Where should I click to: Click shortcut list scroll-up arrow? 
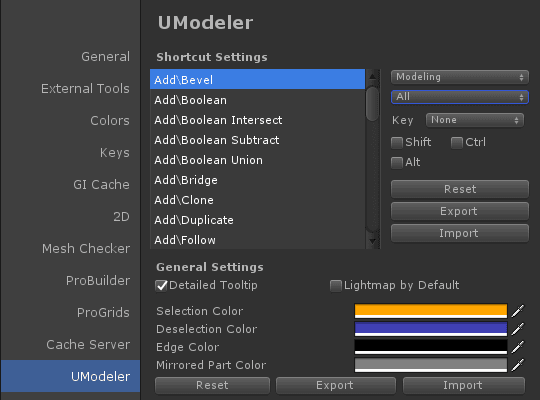point(372,76)
